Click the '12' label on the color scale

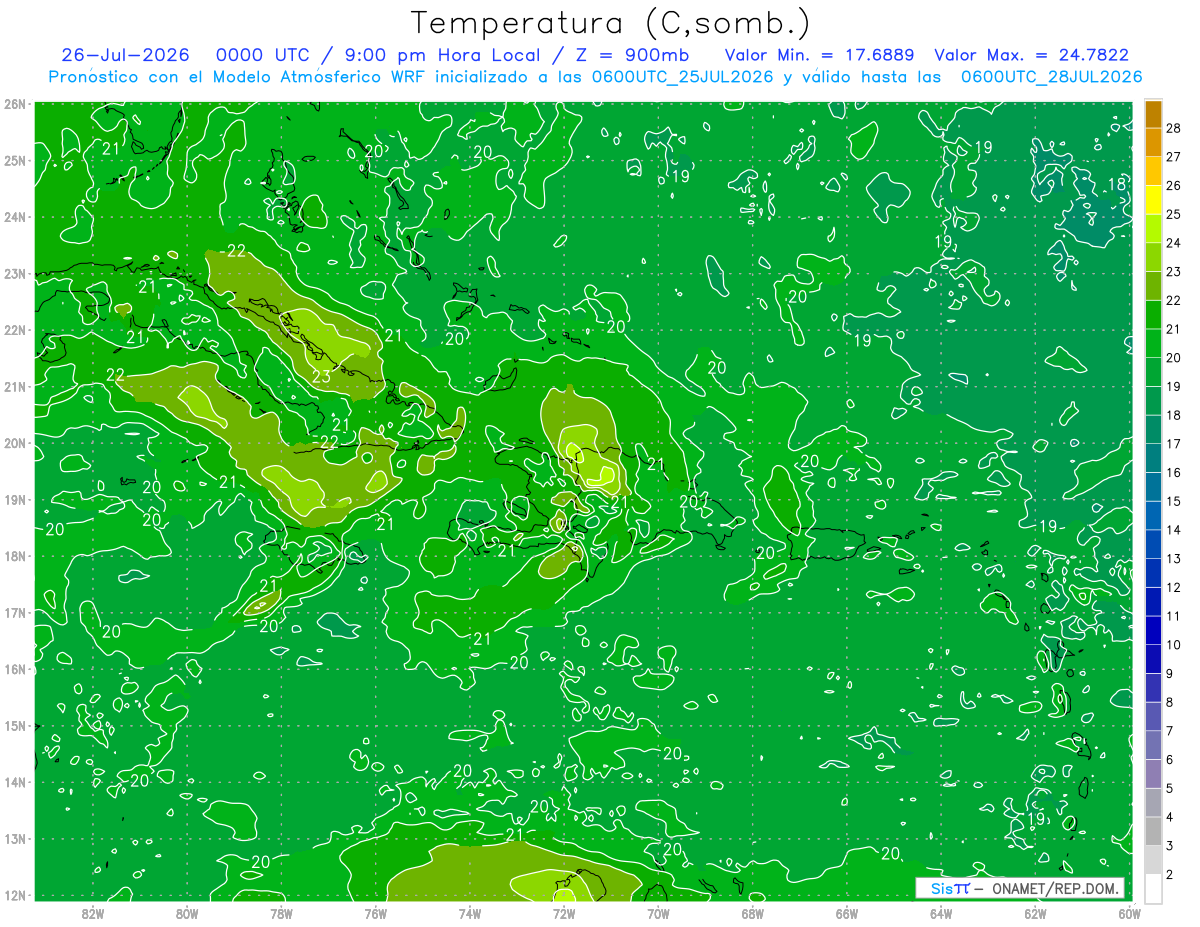tap(1175, 588)
